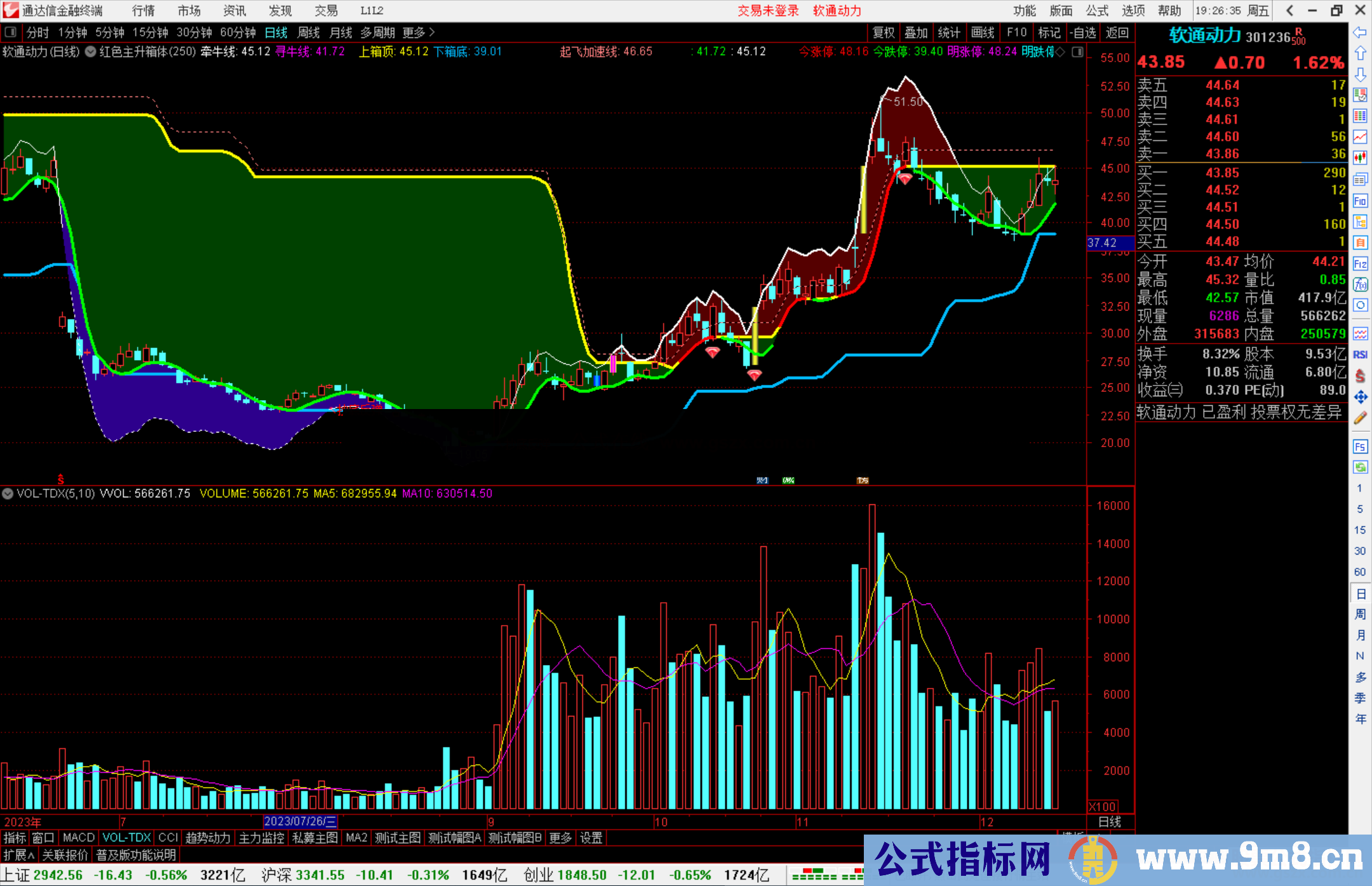Open the f(x) formula icon in sidebar

tap(1360, 285)
